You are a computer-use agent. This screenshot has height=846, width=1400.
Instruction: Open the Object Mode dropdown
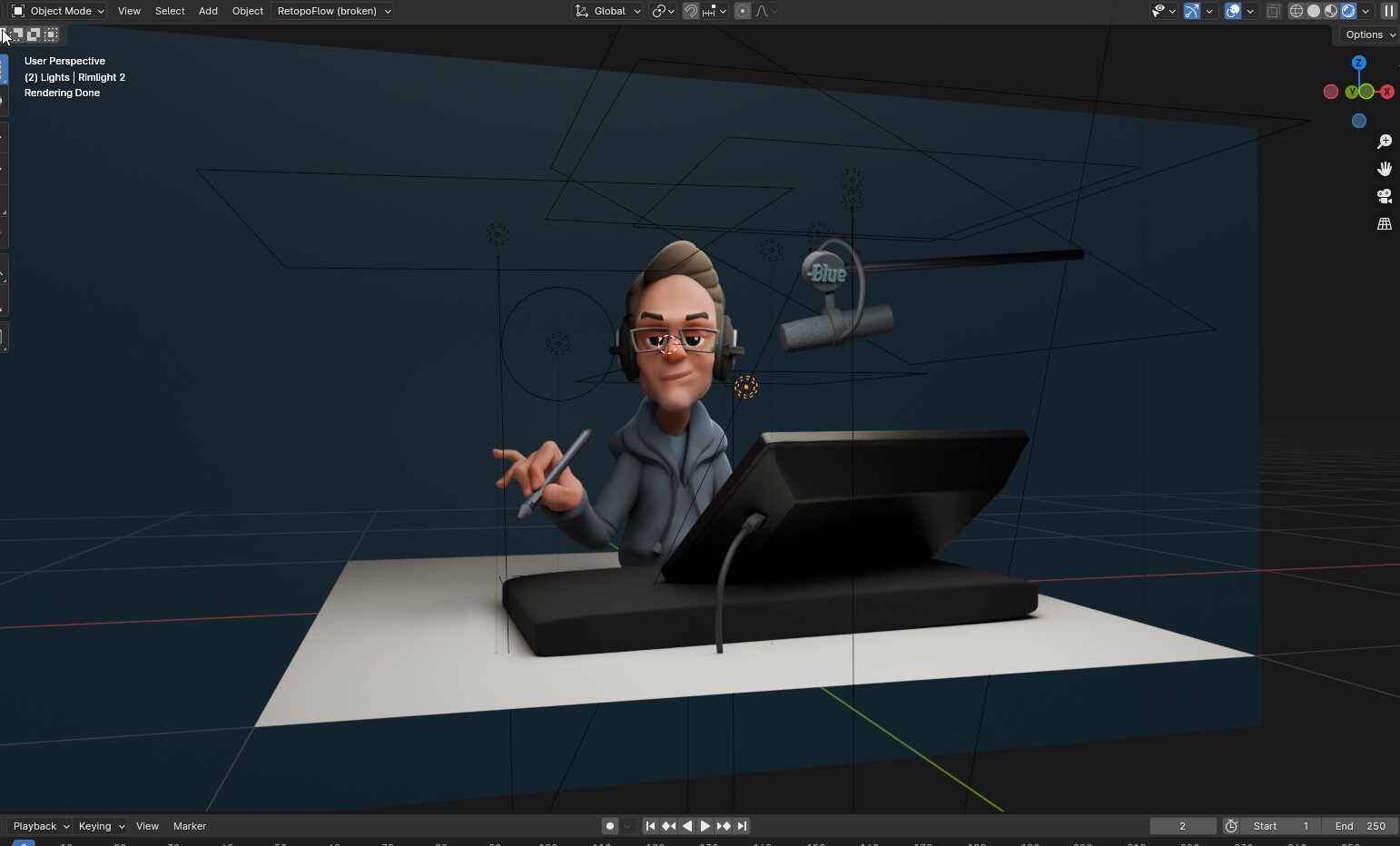(x=58, y=11)
